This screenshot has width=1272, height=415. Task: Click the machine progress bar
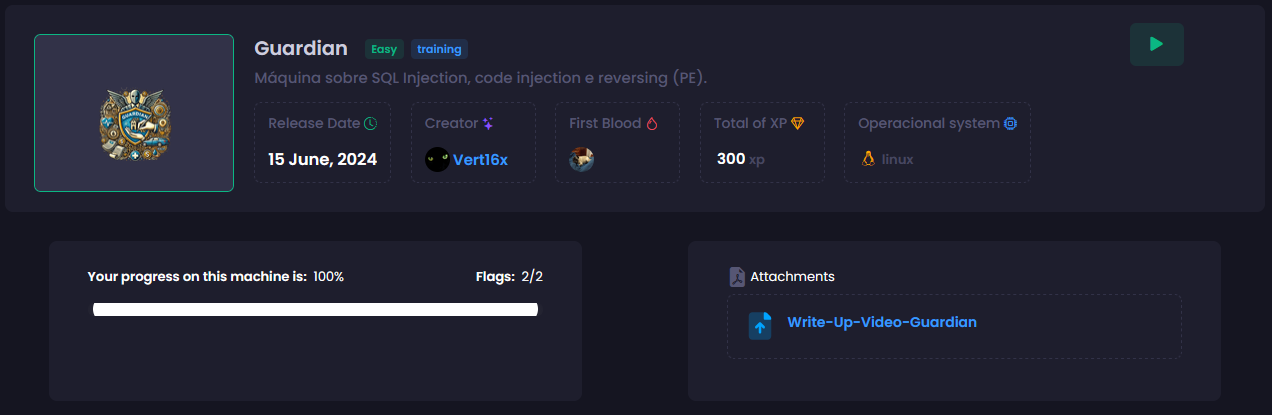pos(315,310)
